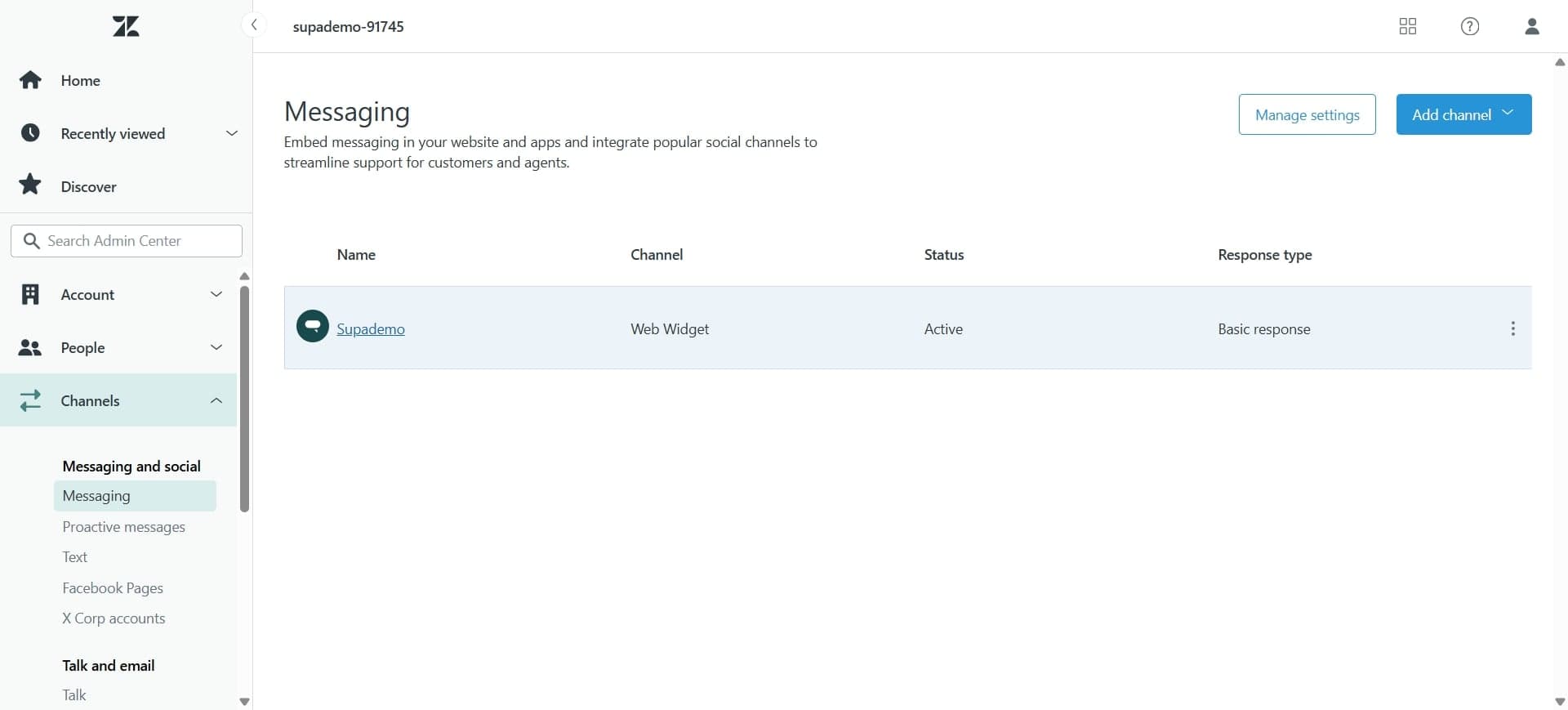
Task: Click the Supademo web widget avatar icon
Action: 312,326
